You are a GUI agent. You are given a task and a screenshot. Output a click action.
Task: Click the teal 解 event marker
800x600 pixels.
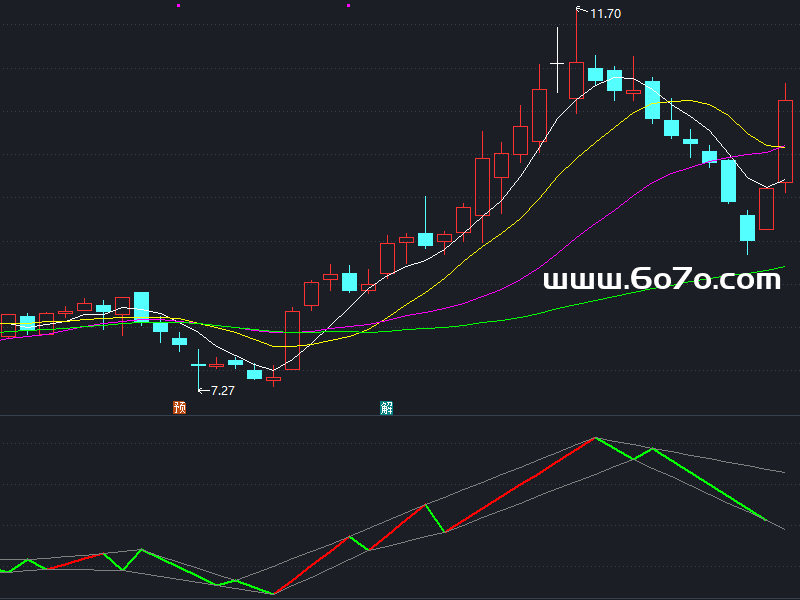pos(386,407)
